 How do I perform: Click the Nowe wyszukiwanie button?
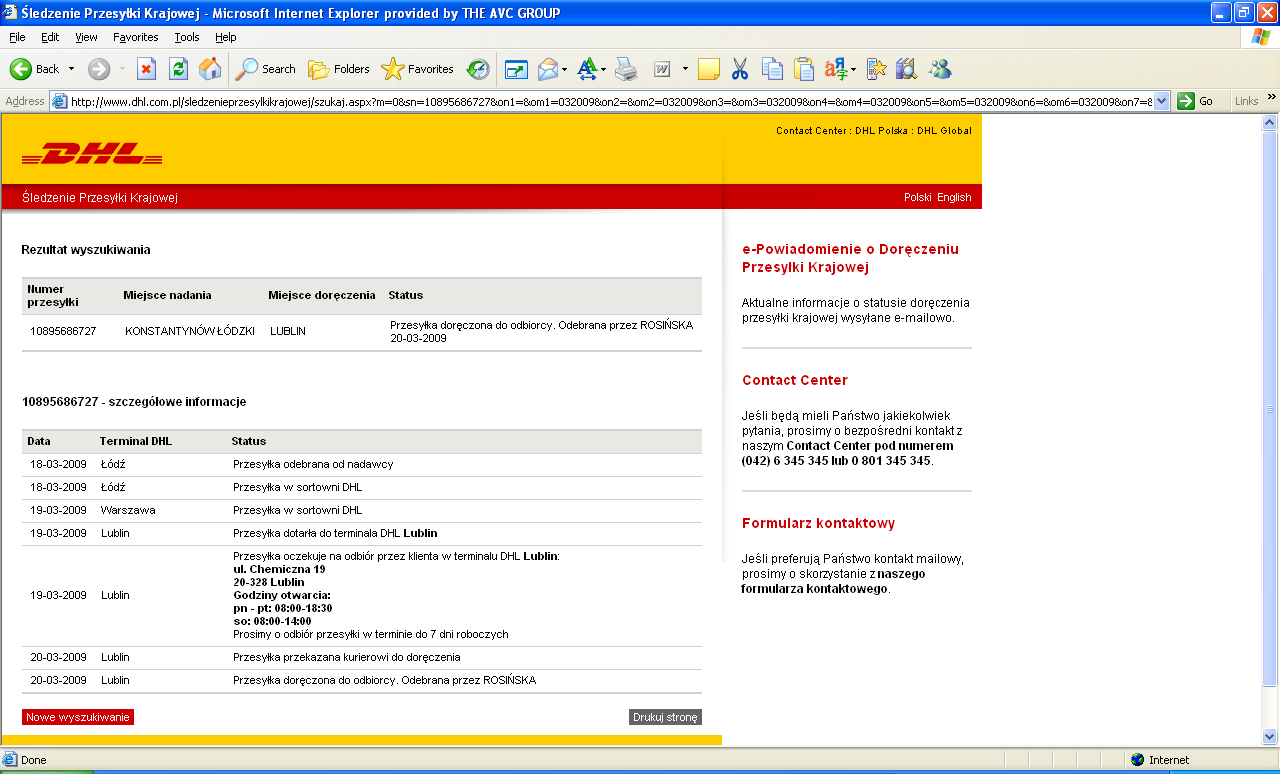point(78,717)
